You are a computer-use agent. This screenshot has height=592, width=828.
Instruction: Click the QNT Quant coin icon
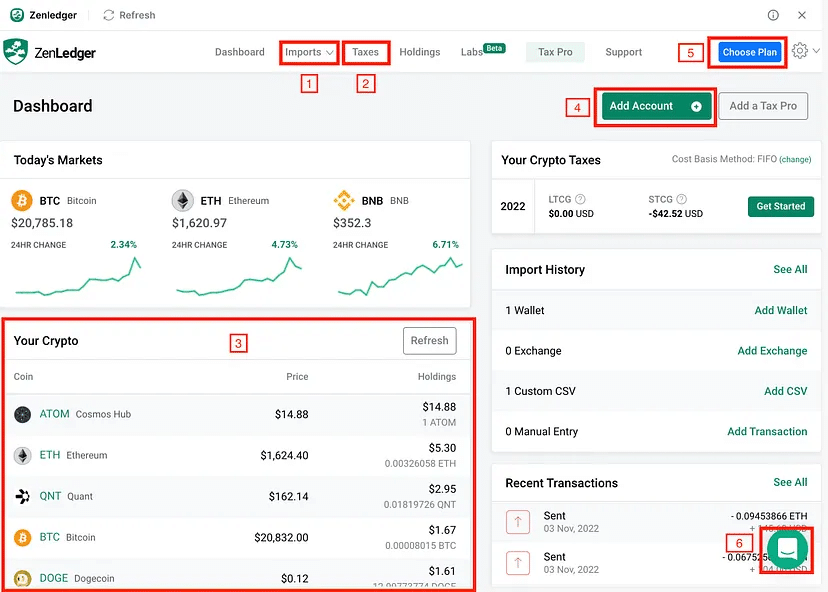[22, 496]
